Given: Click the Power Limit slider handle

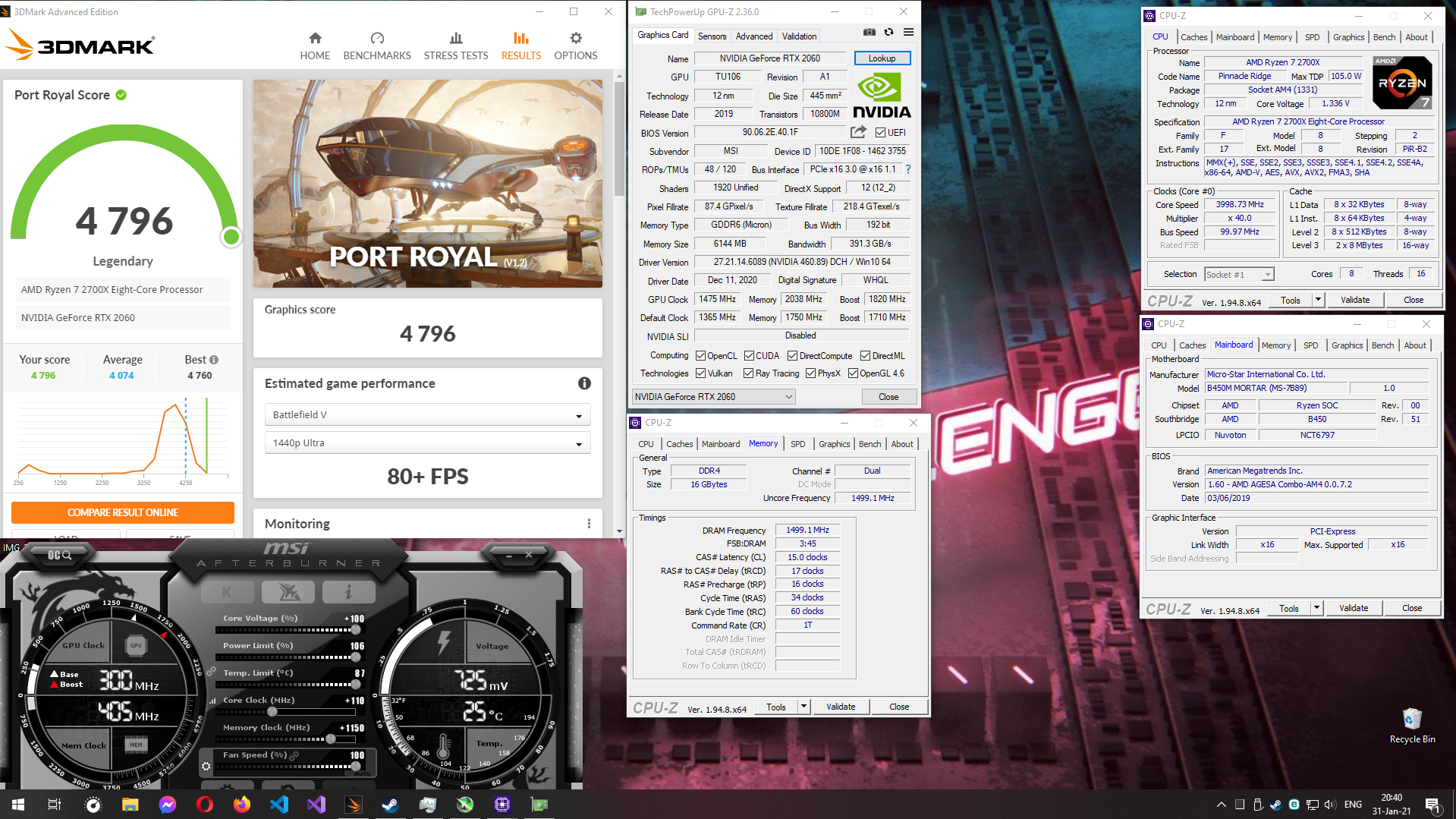Looking at the screenshot, I should 355,657.
